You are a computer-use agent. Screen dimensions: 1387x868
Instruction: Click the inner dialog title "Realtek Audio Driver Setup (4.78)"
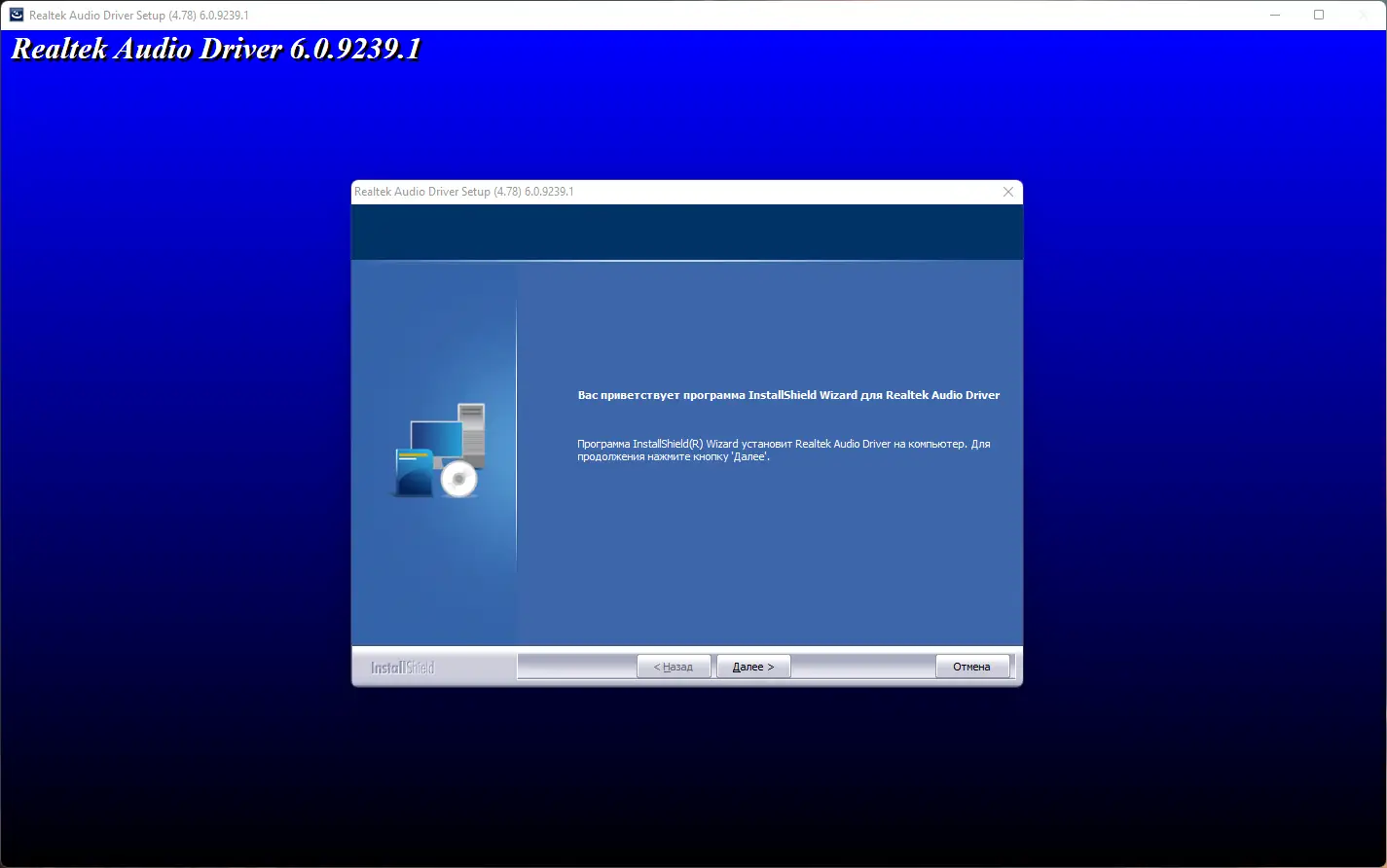[x=464, y=192]
